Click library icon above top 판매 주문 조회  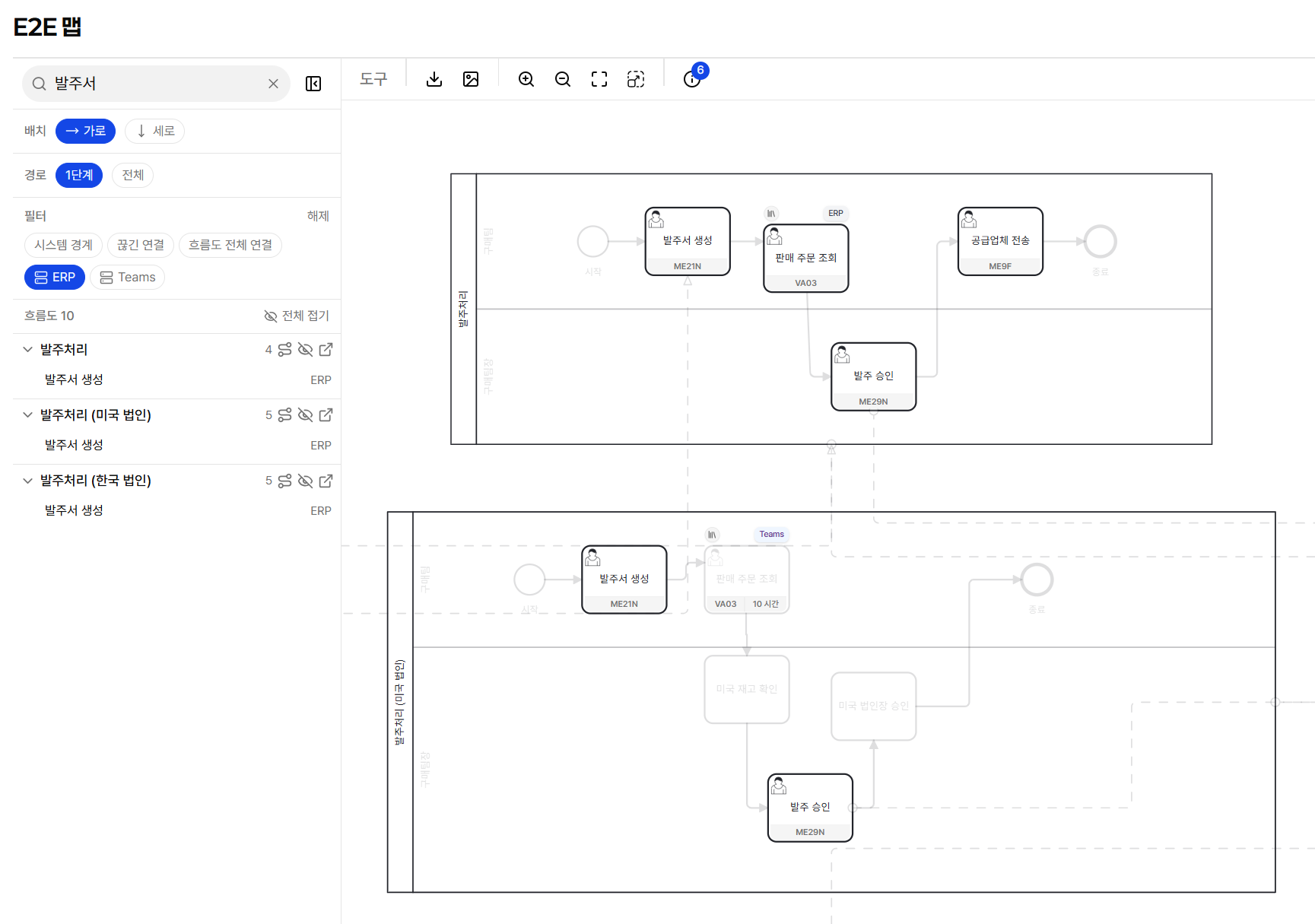(771, 214)
